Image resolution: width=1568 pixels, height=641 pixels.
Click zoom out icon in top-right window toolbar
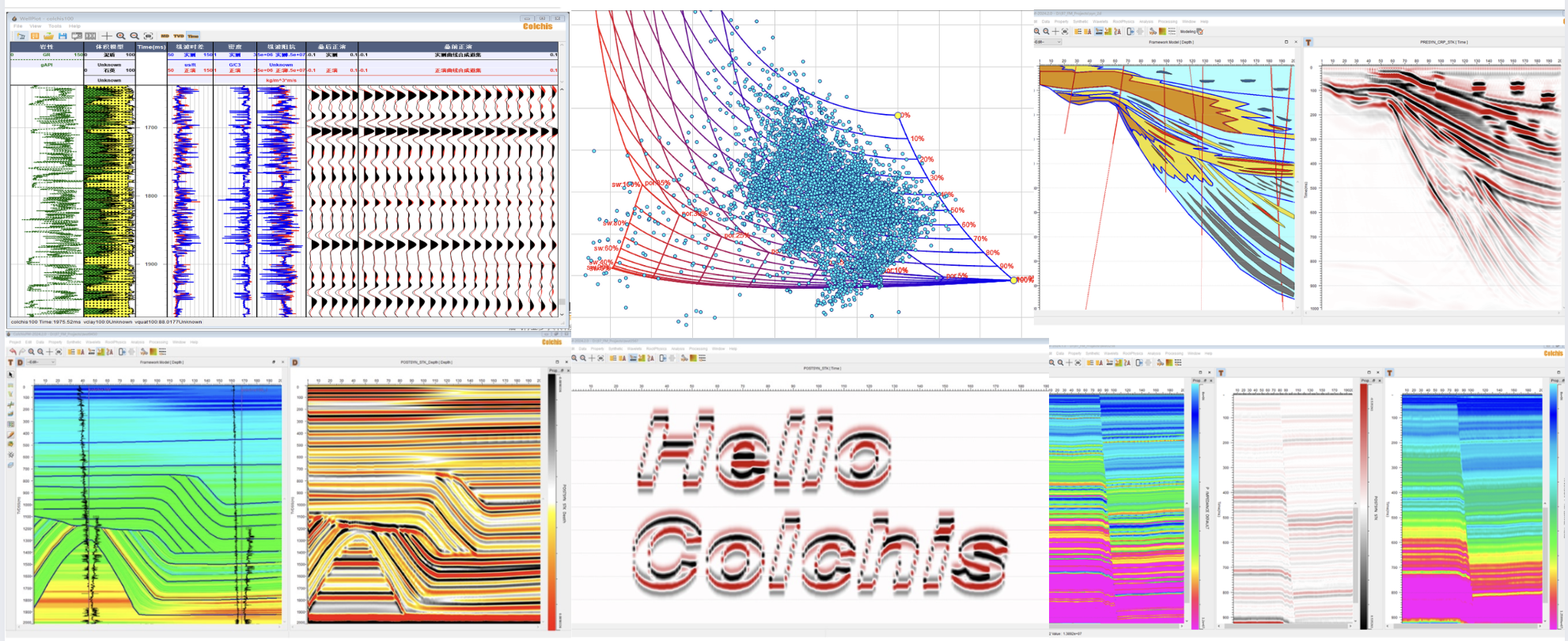coord(1046,32)
